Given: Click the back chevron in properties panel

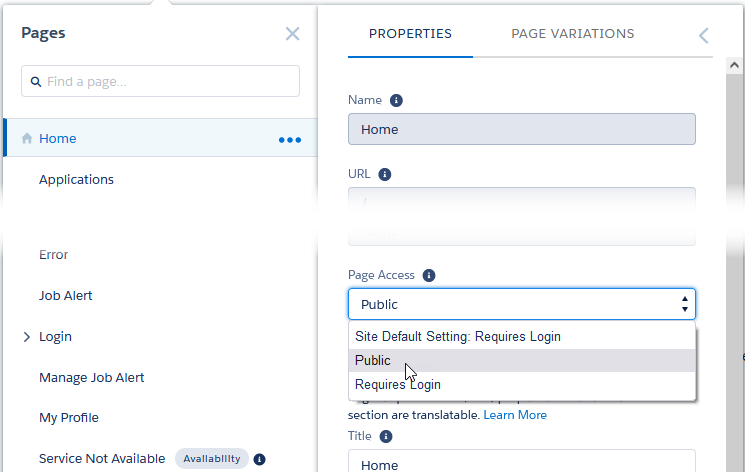Looking at the screenshot, I should point(703,36).
